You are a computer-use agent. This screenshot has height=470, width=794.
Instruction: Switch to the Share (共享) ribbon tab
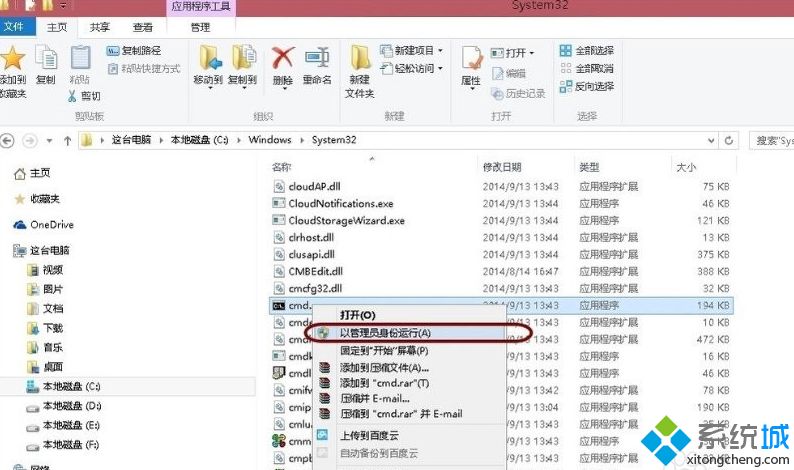[x=100, y=27]
